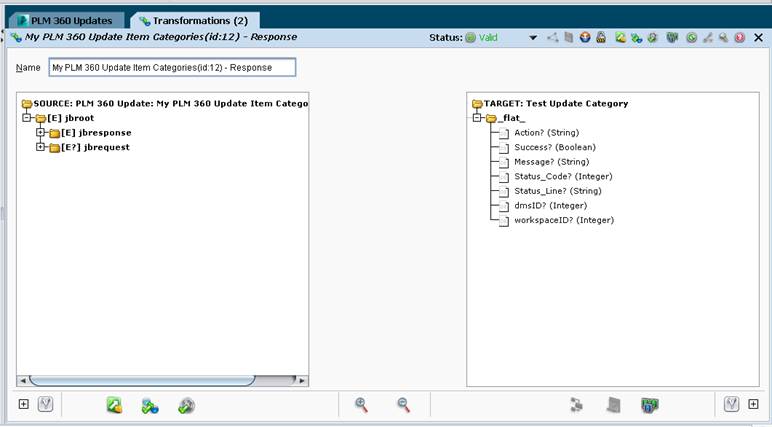Click the gray tree structure icon in bottom toolbar
Image resolution: width=772 pixels, height=427 pixels.
click(577, 405)
